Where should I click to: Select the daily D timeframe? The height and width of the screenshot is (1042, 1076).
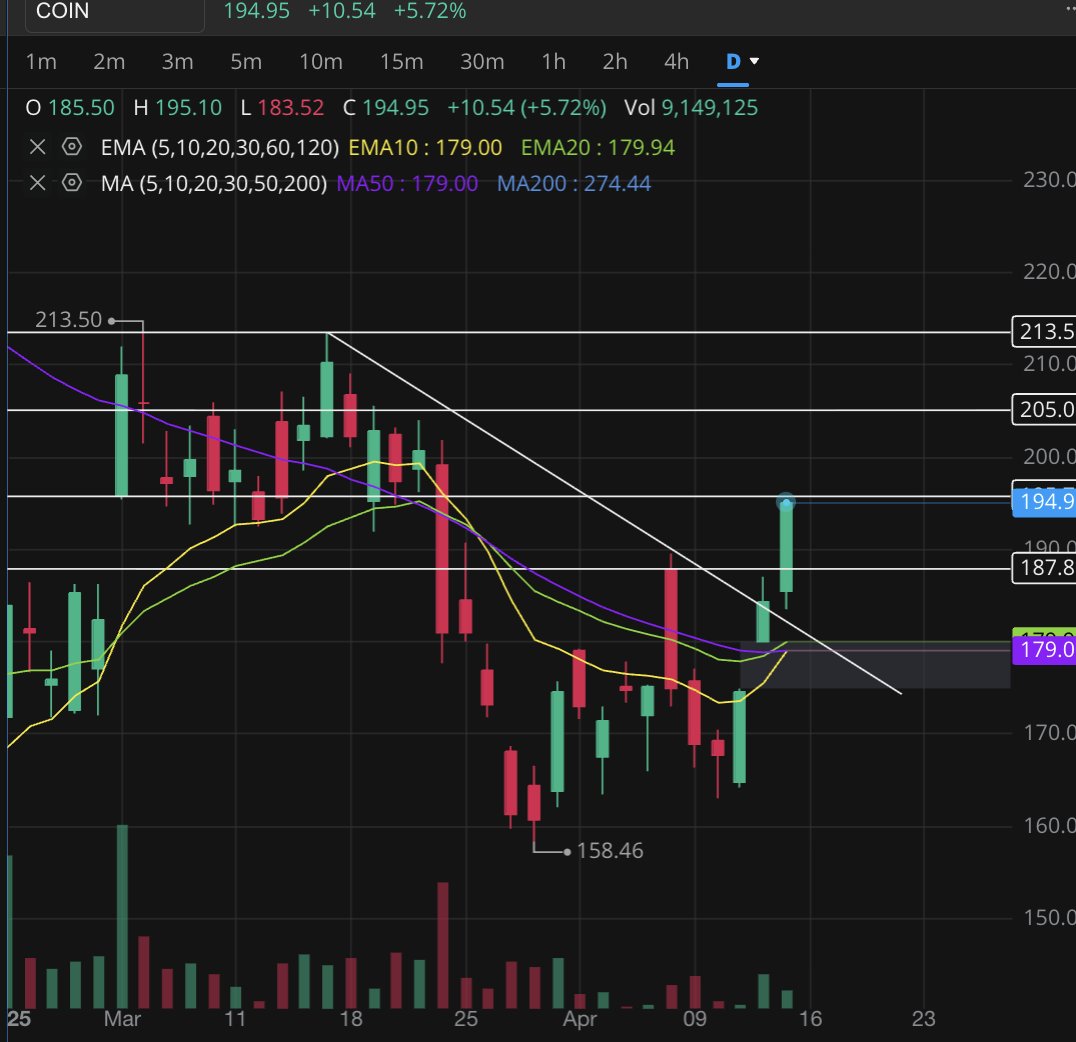tap(733, 62)
